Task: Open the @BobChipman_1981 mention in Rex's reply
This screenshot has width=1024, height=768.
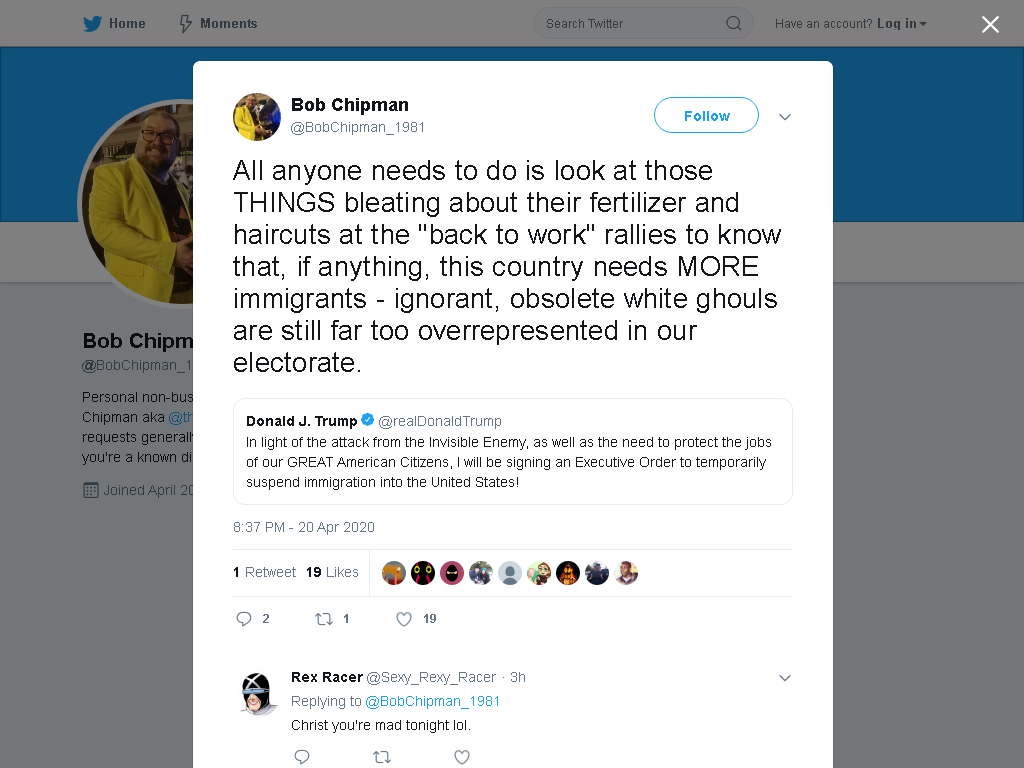Action: (x=432, y=701)
